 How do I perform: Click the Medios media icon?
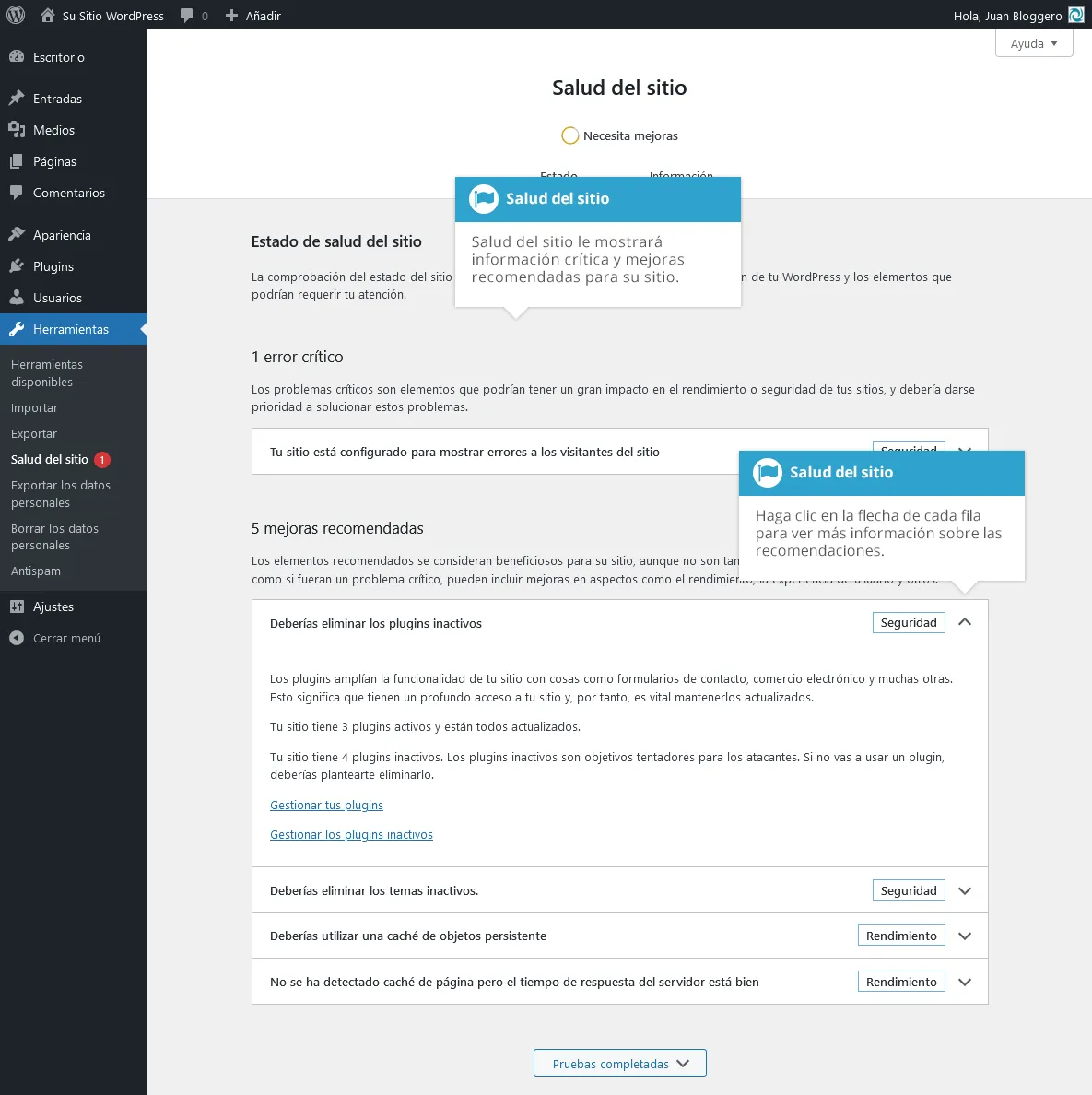tap(17, 129)
